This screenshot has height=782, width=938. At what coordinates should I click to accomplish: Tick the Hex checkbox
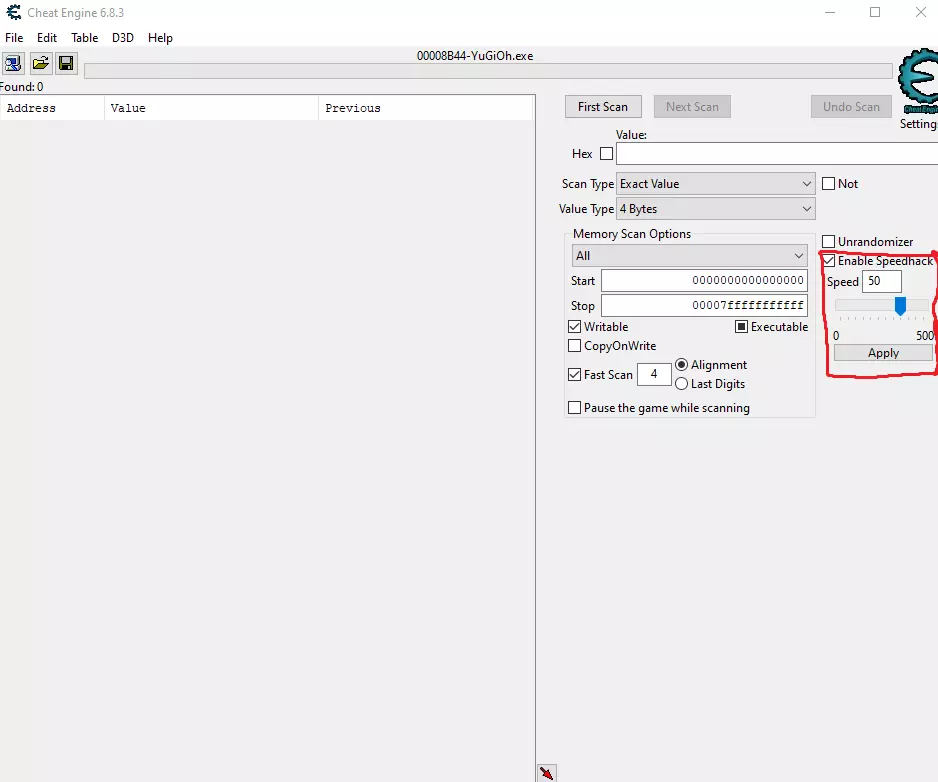(x=607, y=154)
